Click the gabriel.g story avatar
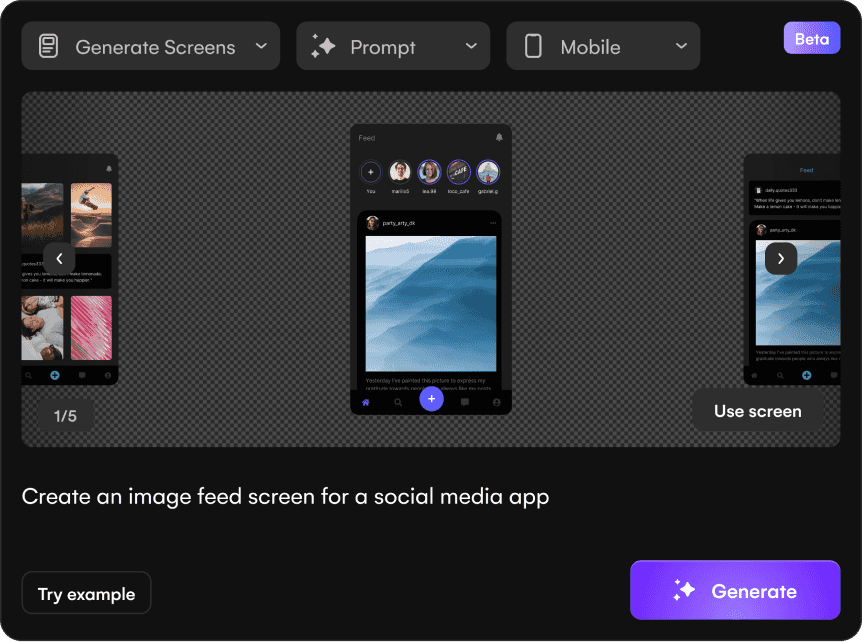Screen dimensions: 862x642 click(x=488, y=172)
